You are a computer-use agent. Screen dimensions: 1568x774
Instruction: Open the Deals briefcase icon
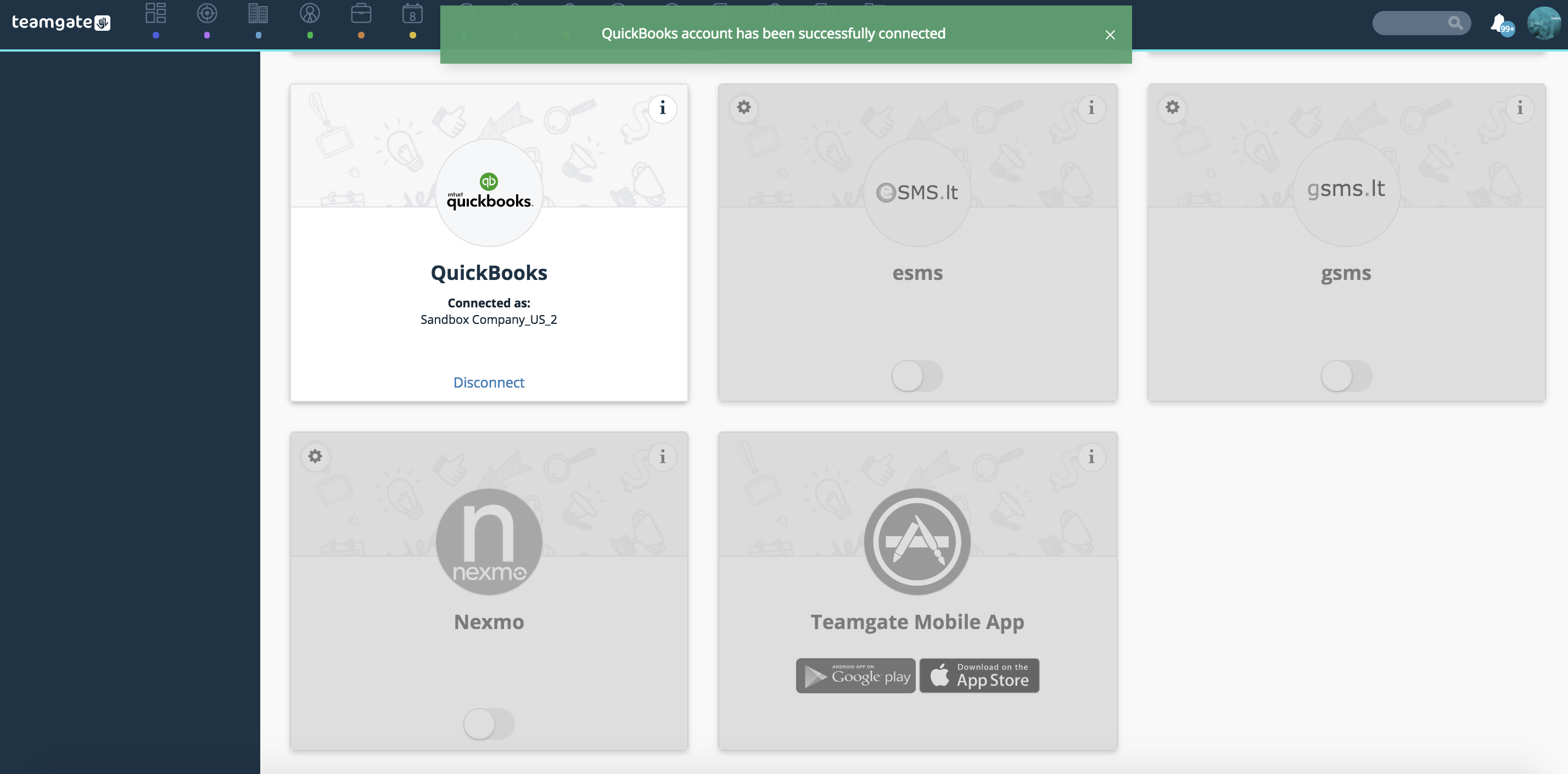[x=361, y=13]
